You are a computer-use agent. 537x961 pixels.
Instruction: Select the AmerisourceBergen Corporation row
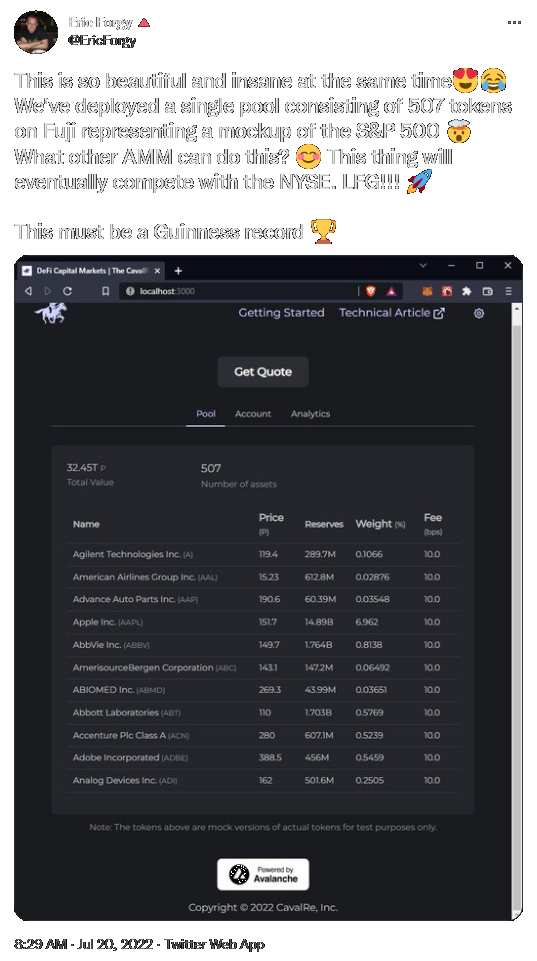262,667
